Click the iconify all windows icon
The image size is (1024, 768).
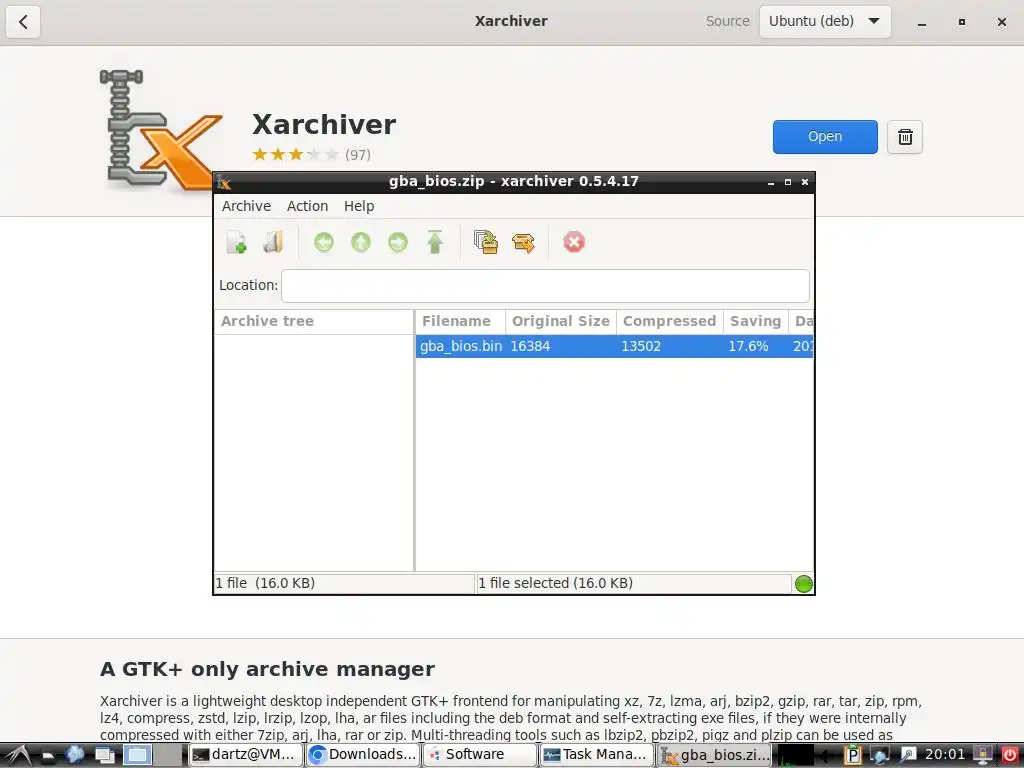(104, 755)
